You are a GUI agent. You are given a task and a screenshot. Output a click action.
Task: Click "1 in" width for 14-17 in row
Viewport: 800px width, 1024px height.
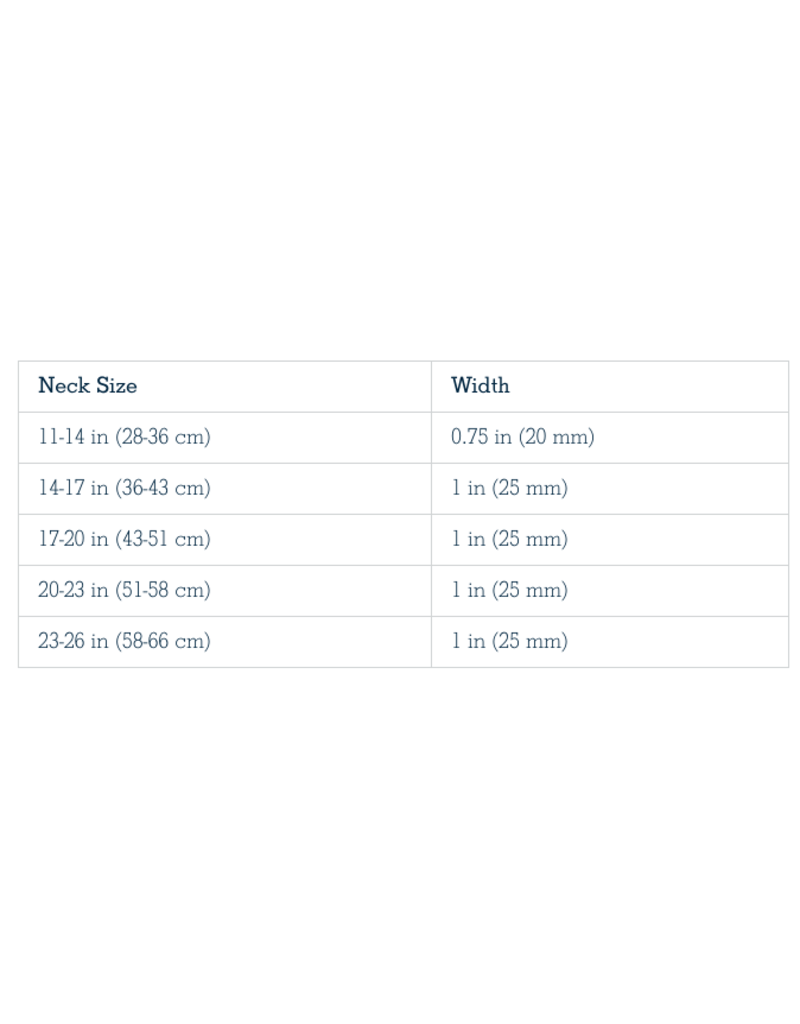coord(467,488)
